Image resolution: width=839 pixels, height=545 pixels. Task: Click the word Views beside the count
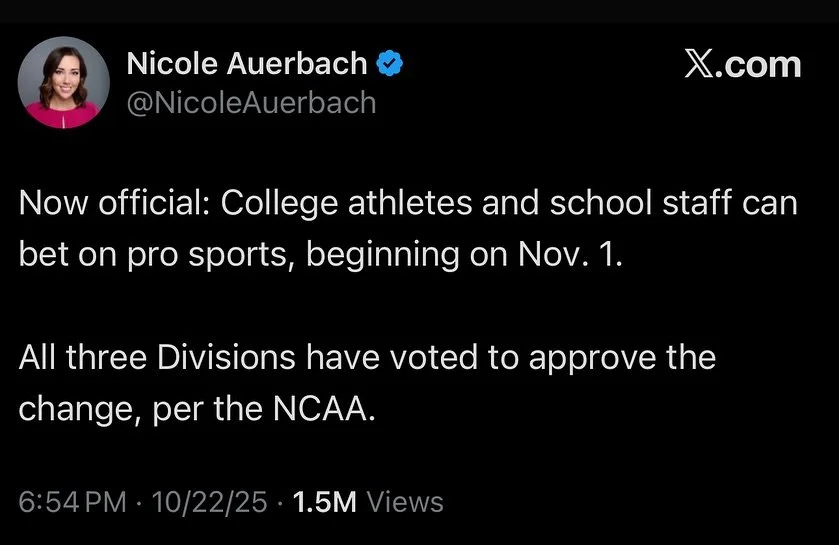404,501
